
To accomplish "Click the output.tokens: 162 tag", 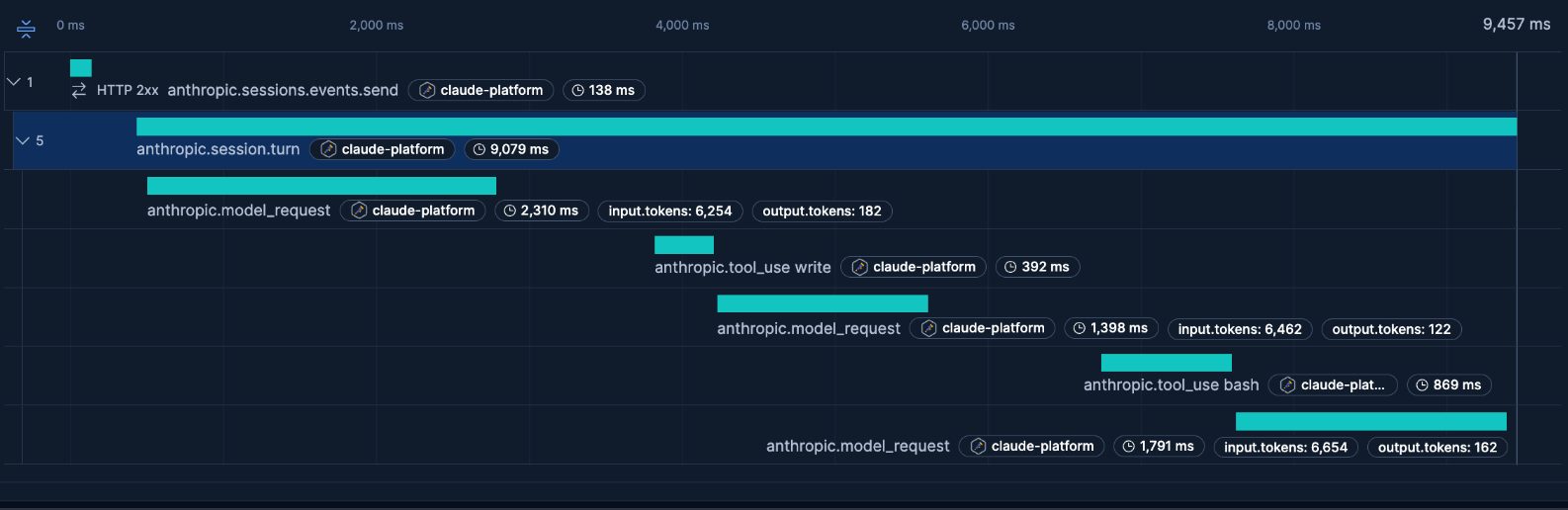I will pyautogui.click(x=1437, y=447).
